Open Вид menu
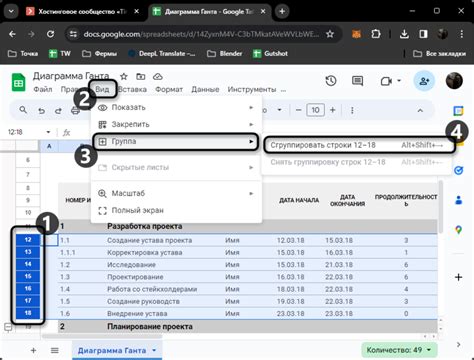The image size is (474, 360). point(102,89)
